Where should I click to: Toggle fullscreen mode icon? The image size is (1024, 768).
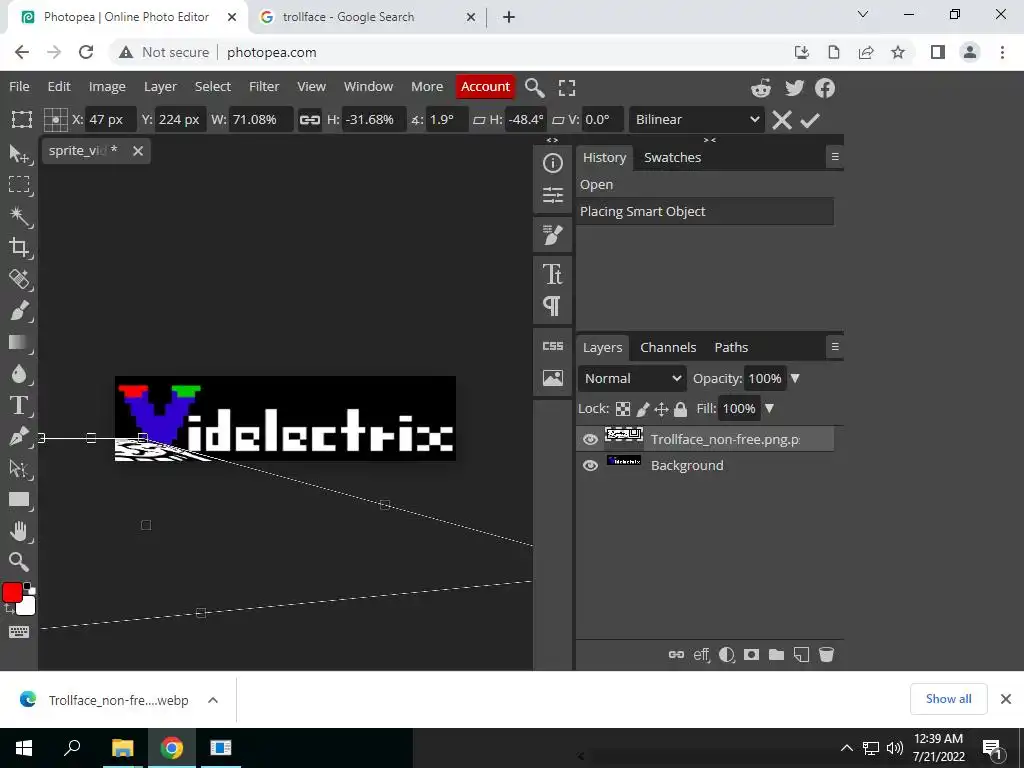(x=567, y=88)
